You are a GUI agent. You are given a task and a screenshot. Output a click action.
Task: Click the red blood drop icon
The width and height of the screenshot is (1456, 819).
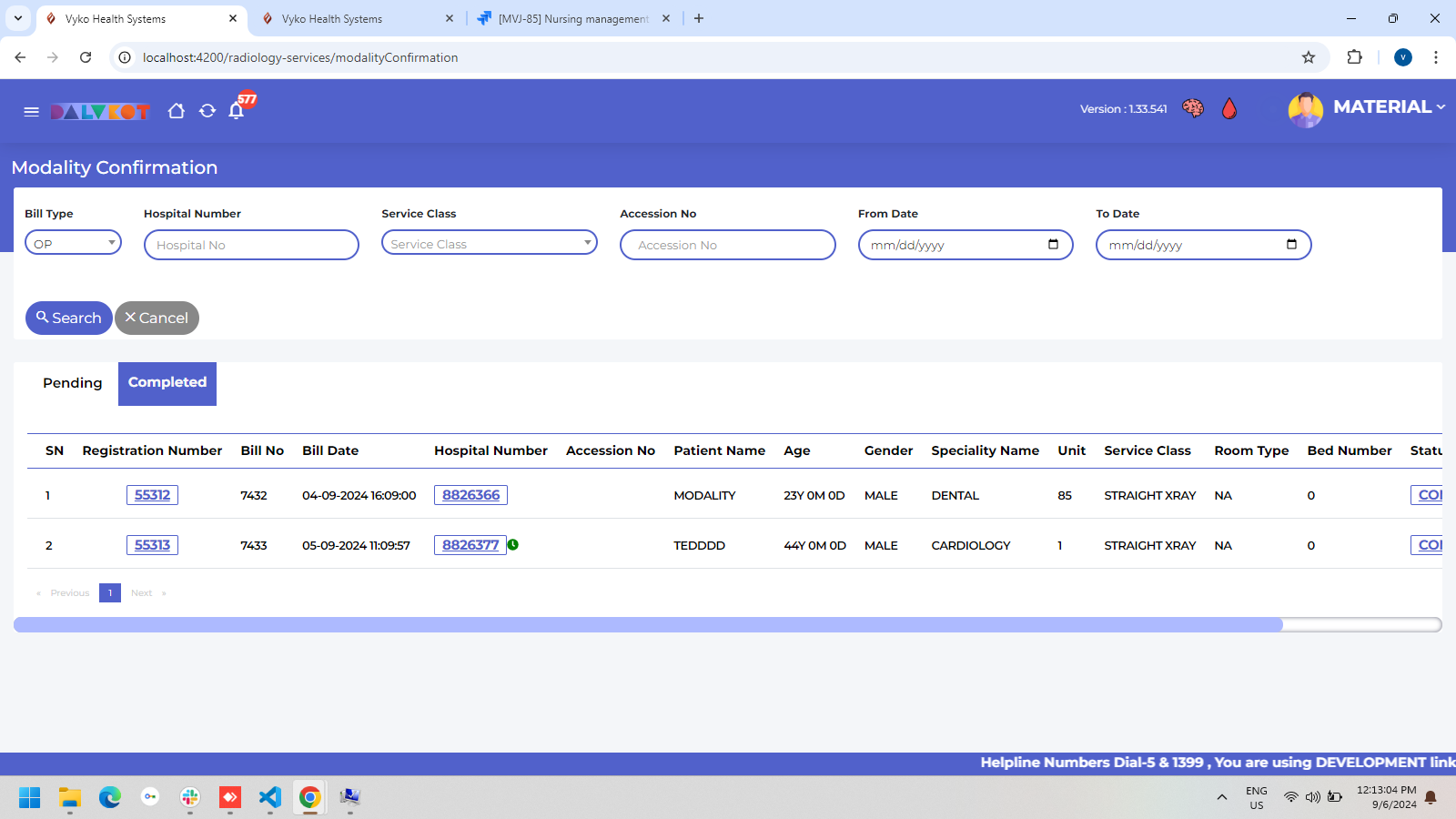(1229, 109)
